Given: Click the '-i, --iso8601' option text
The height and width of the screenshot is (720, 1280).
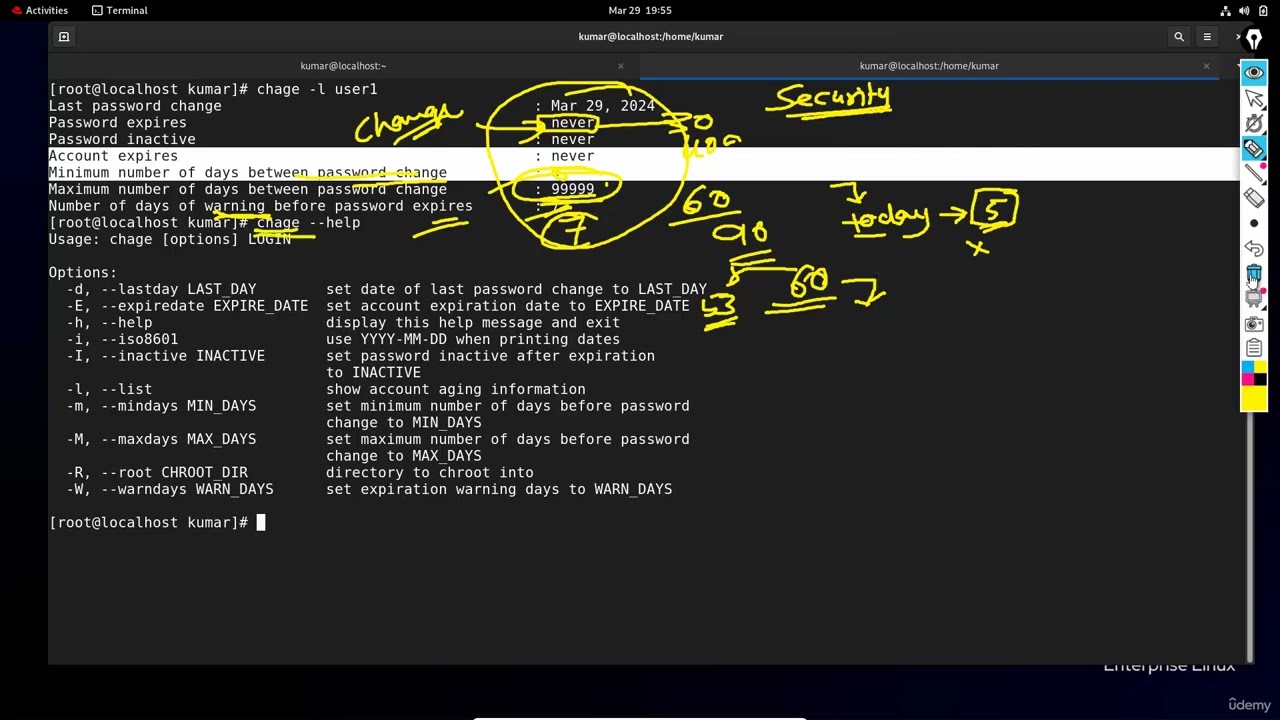Looking at the screenshot, I should click(122, 339).
